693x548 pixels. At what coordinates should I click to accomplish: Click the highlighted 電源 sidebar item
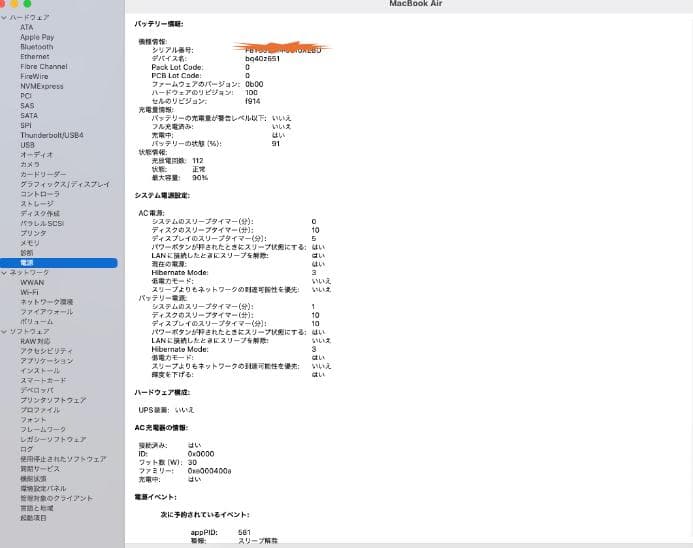tap(58, 263)
